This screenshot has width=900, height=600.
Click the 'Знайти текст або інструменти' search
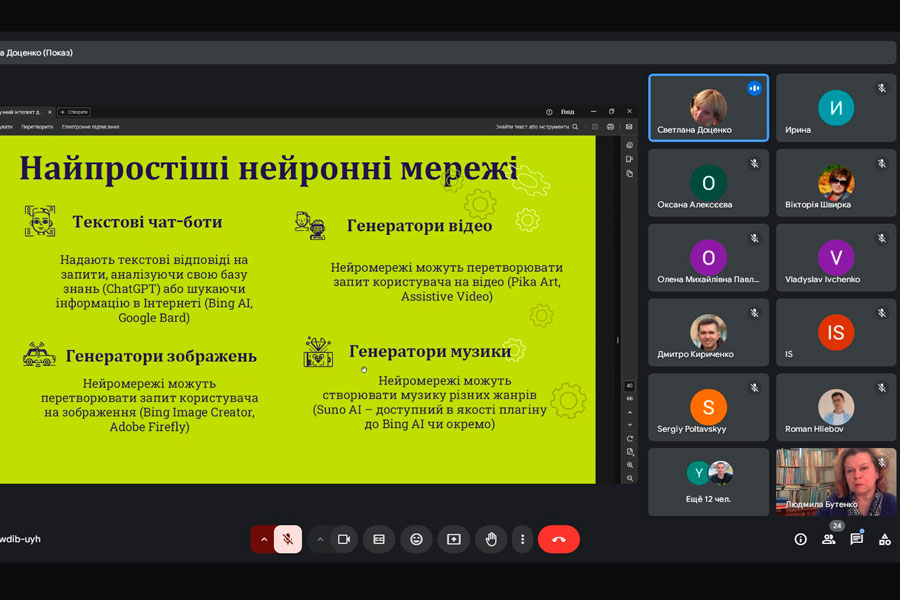point(537,127)
